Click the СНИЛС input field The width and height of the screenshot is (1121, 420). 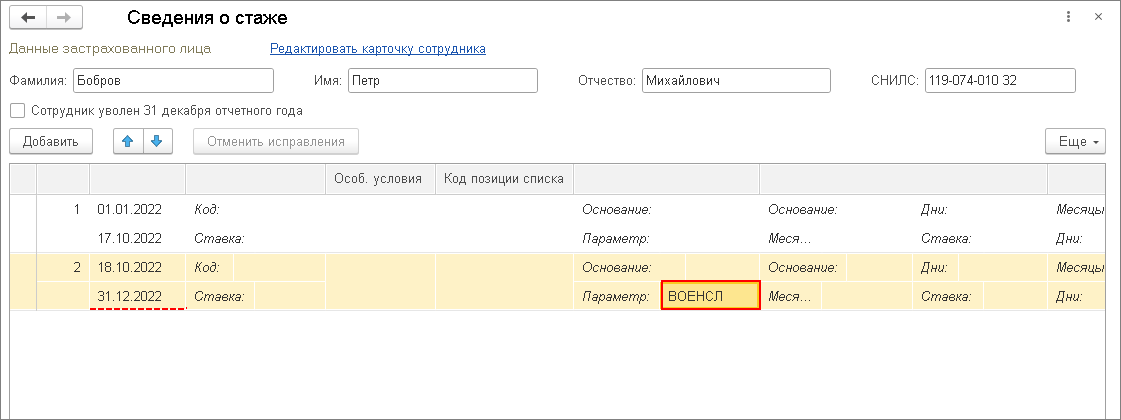pyautogui.click(x=999, y=80)
